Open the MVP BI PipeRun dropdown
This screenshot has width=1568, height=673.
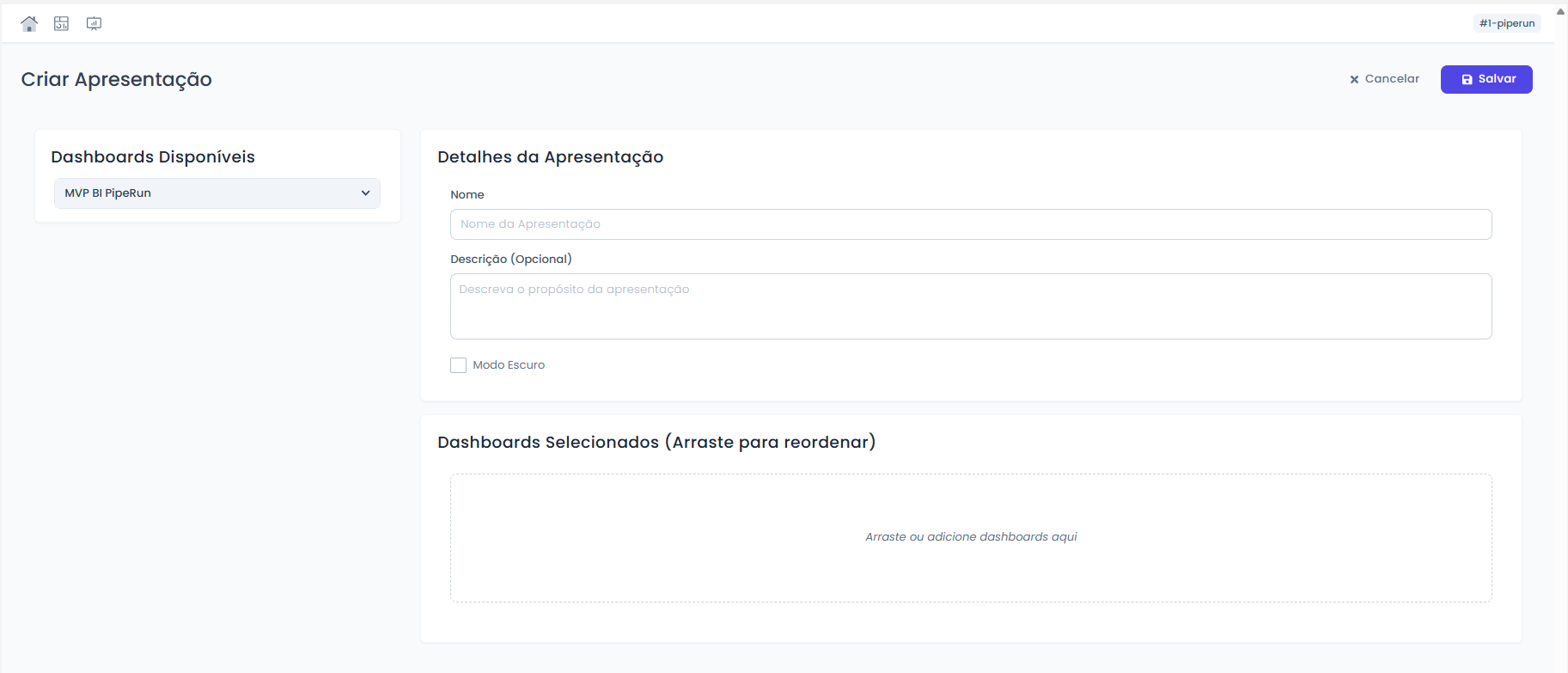coord(217,193)
